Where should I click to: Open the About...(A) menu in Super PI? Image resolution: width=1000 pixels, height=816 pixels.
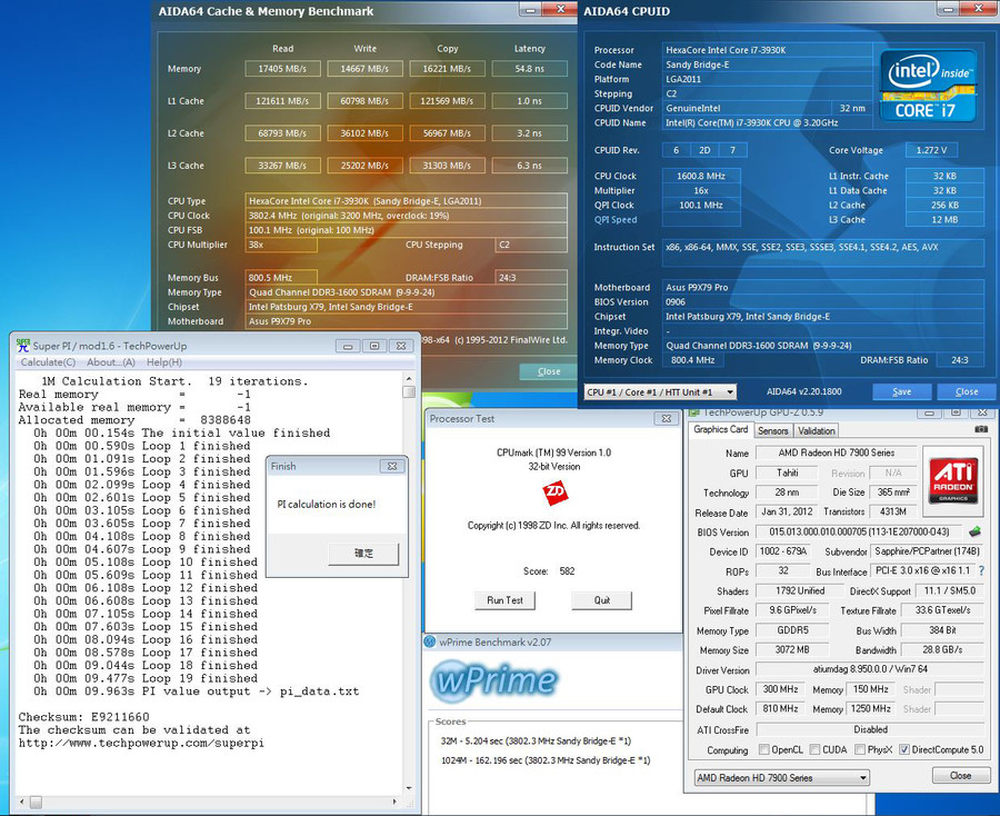(111, 362)
